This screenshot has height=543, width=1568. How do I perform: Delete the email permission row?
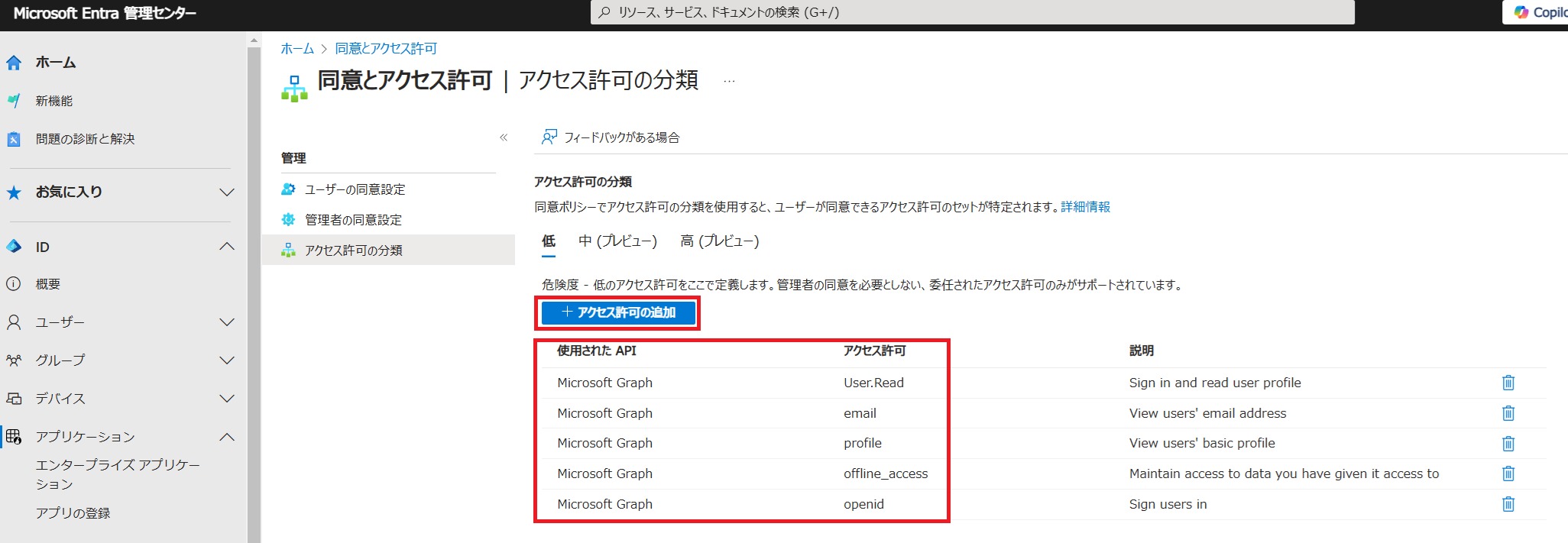pos(1508,413)
